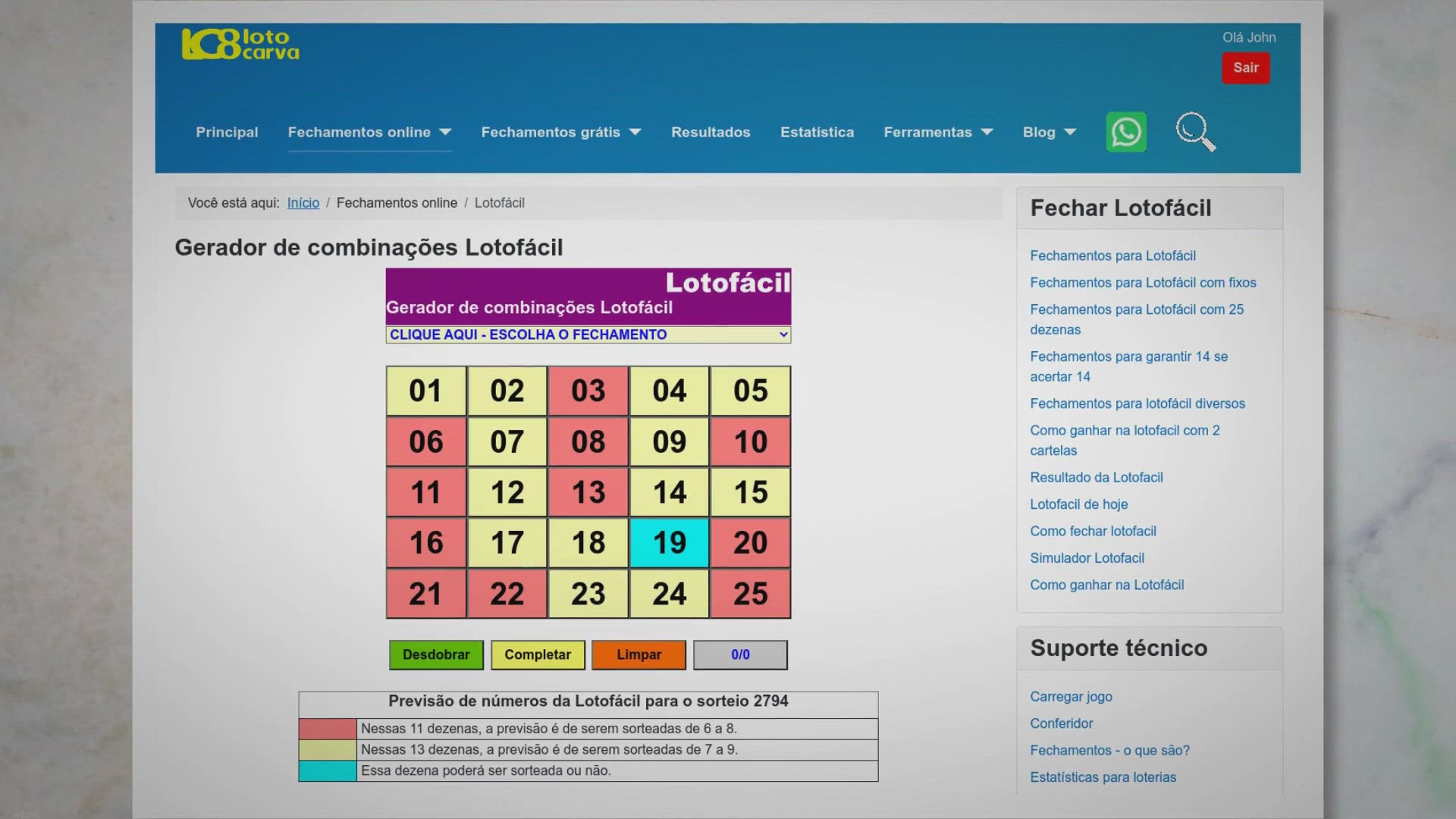
Task: Click the red Sair logout button
Action: click(1245, 67)
